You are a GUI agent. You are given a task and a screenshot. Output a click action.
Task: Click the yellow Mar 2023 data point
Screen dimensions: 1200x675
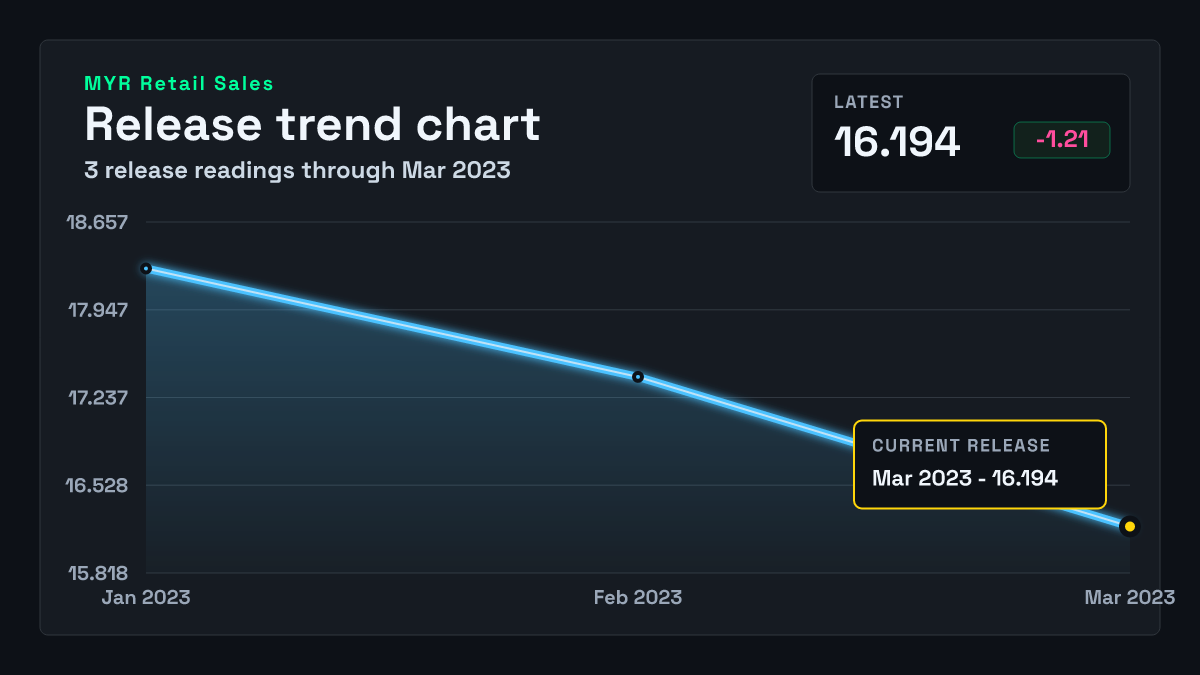tap(1130, 526)
